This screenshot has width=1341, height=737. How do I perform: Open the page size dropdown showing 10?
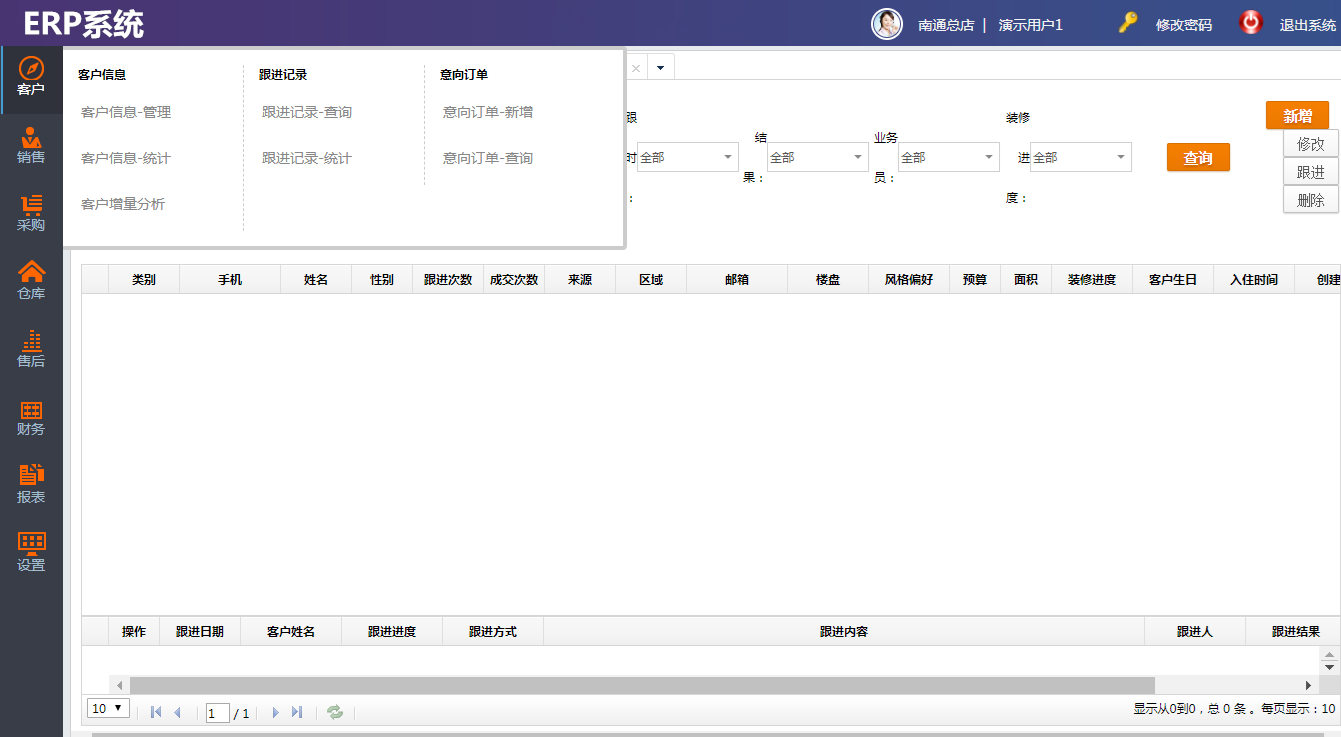pyautogui.click(x=109, y=709)
